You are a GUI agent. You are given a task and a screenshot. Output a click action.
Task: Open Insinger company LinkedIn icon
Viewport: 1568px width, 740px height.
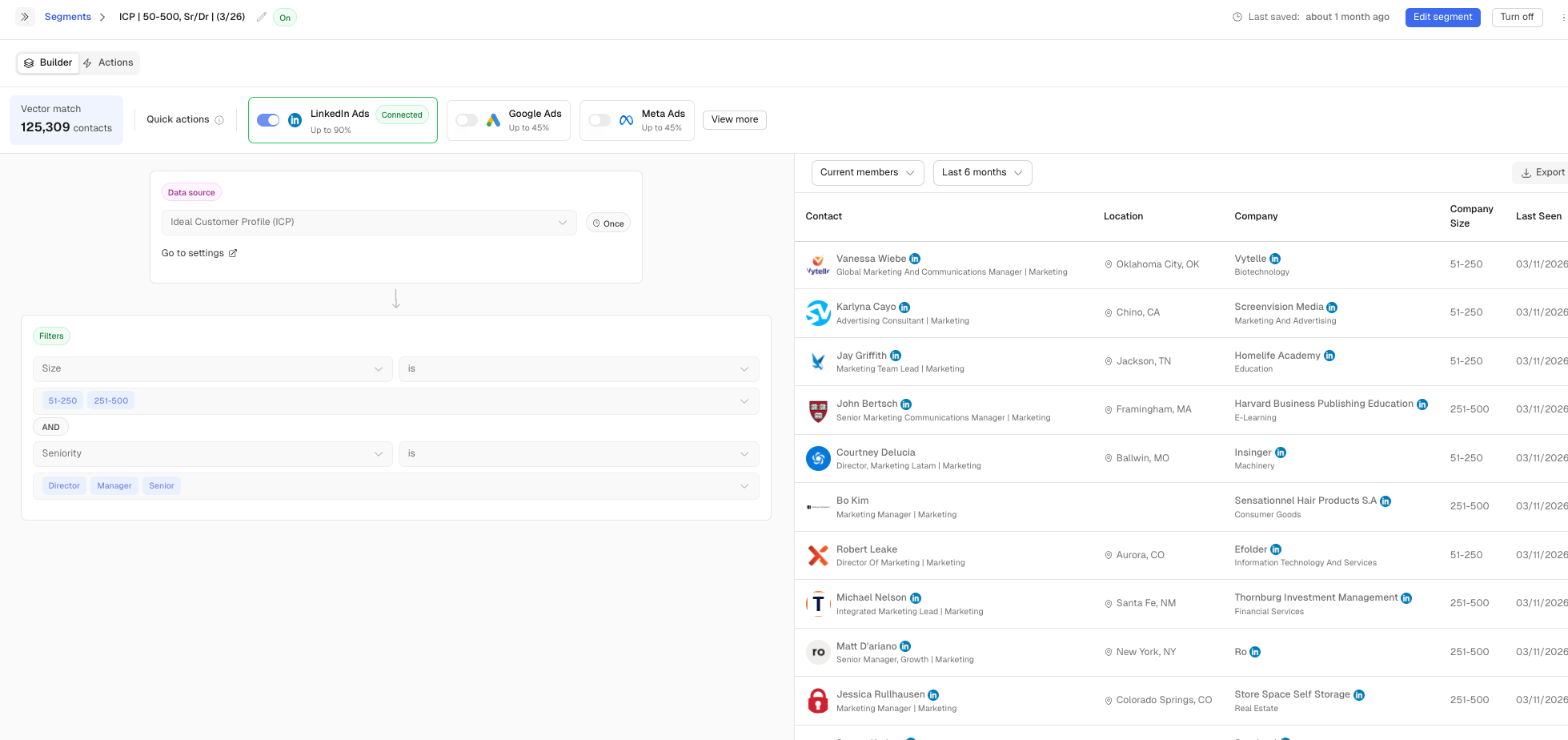click(1281, 452)
